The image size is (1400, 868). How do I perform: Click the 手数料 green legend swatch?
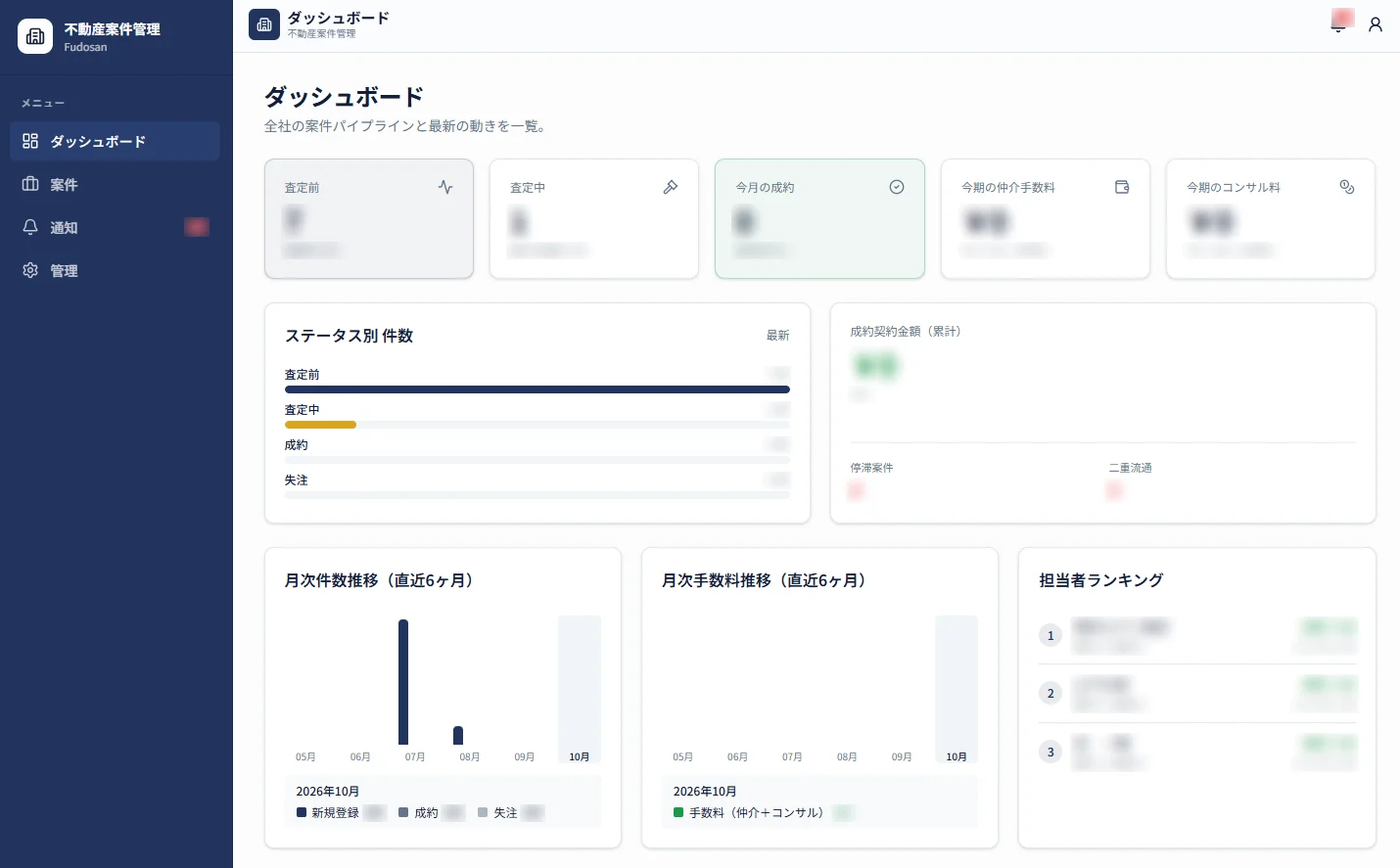(678, 812)
